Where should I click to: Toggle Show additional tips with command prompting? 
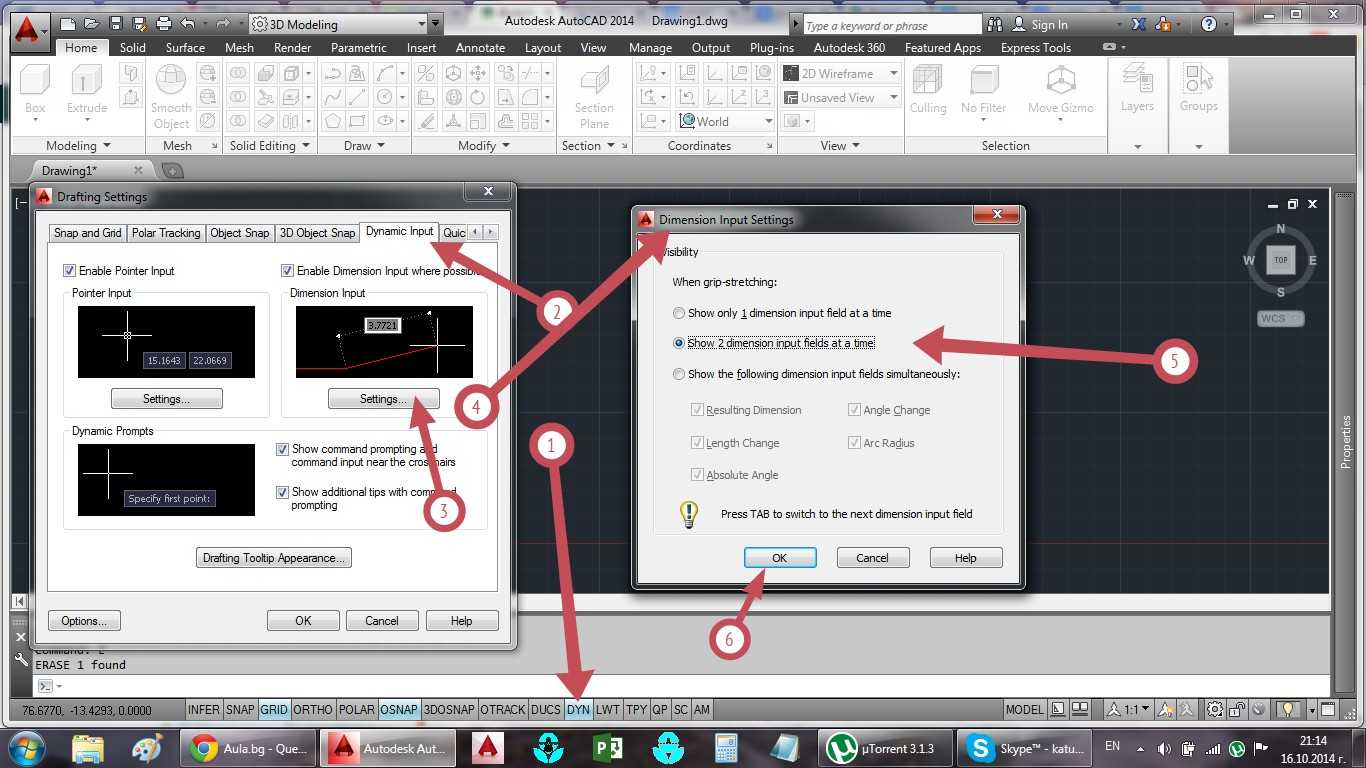[x=282, y=492]
